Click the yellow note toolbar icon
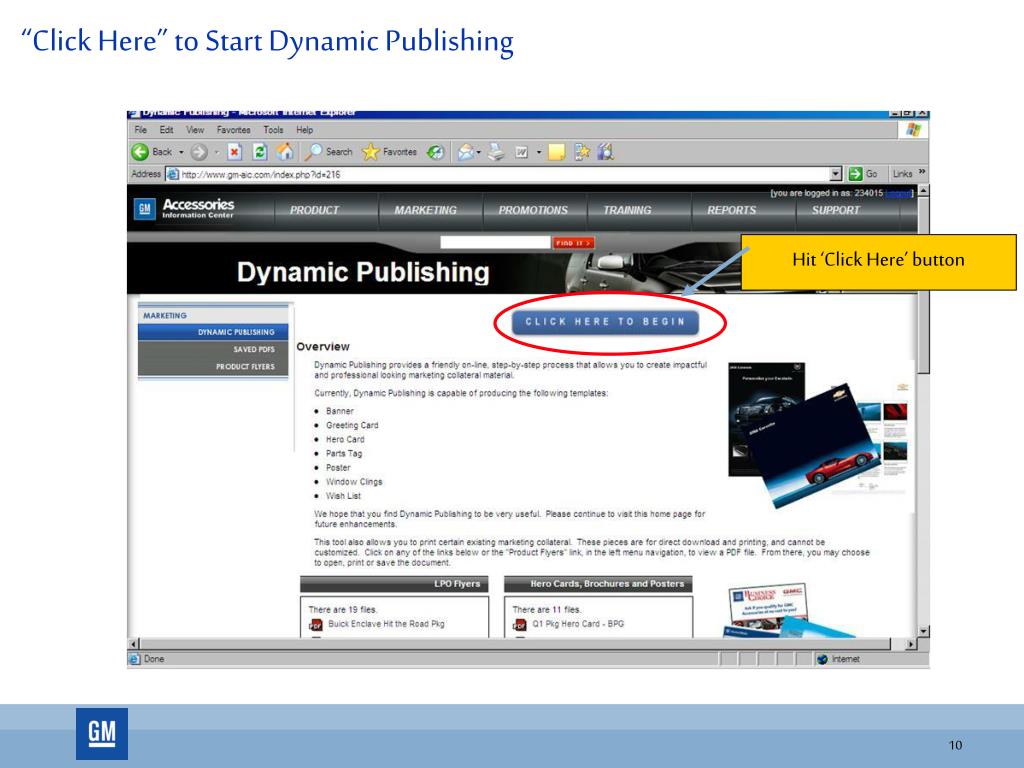 tap(556, 152)
